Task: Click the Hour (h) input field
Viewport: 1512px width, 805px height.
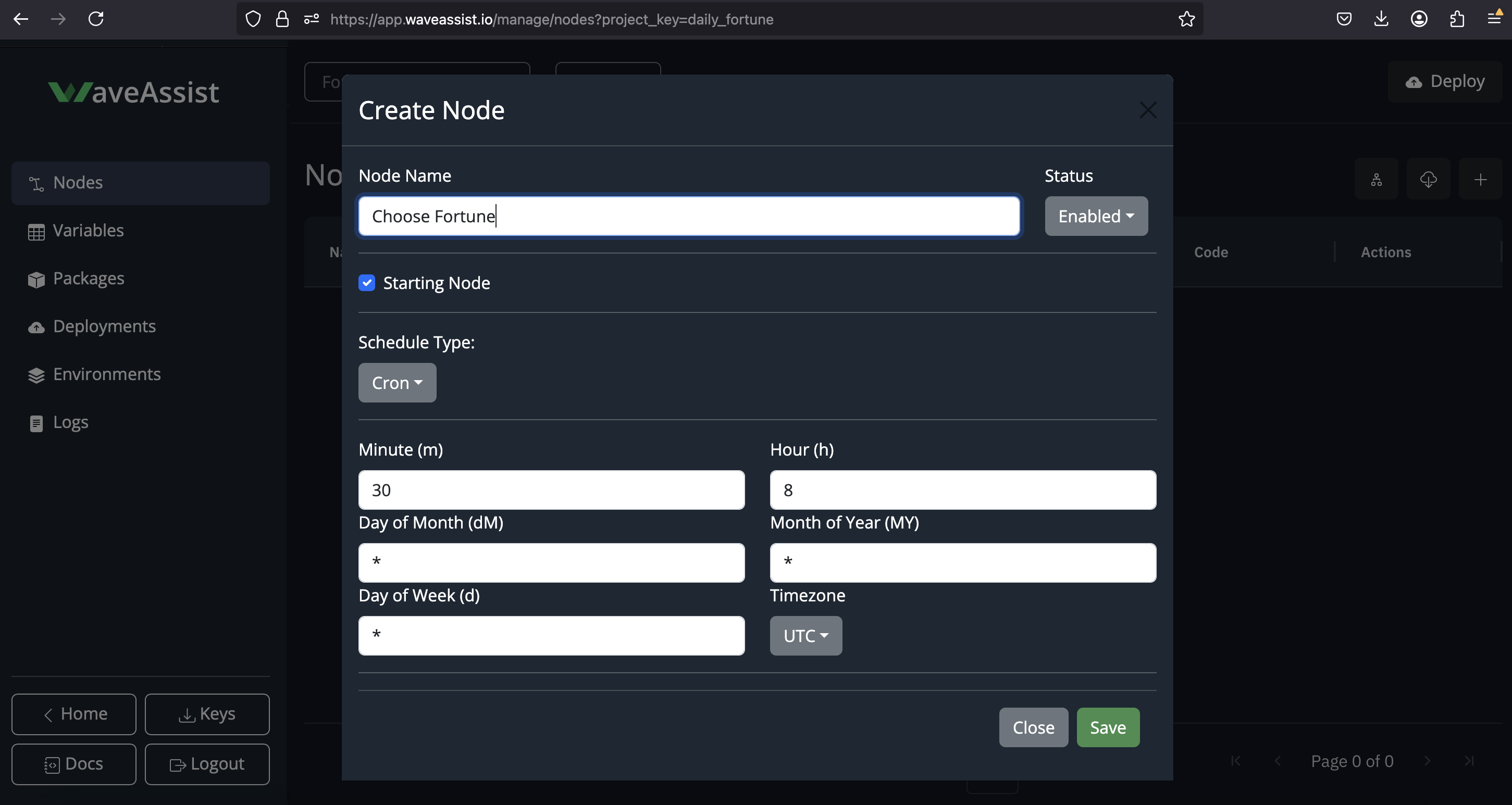Action: point(963,490)
